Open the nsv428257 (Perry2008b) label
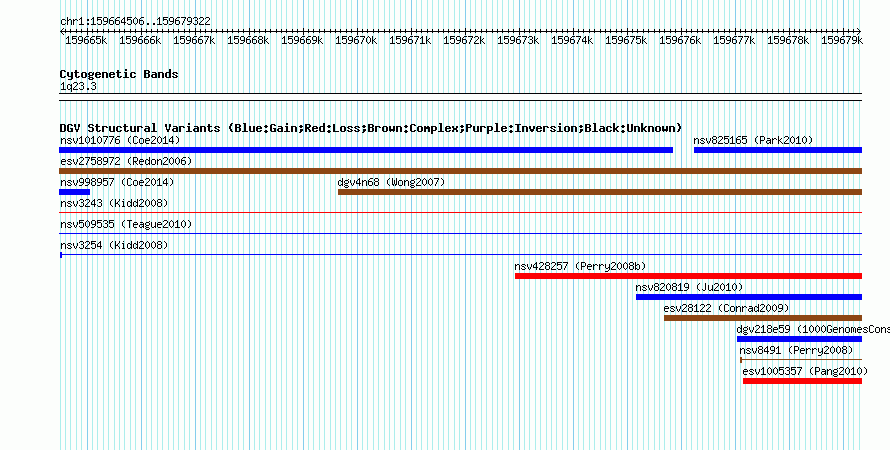The height and width of the screenshot is (450, 890). 581,266
